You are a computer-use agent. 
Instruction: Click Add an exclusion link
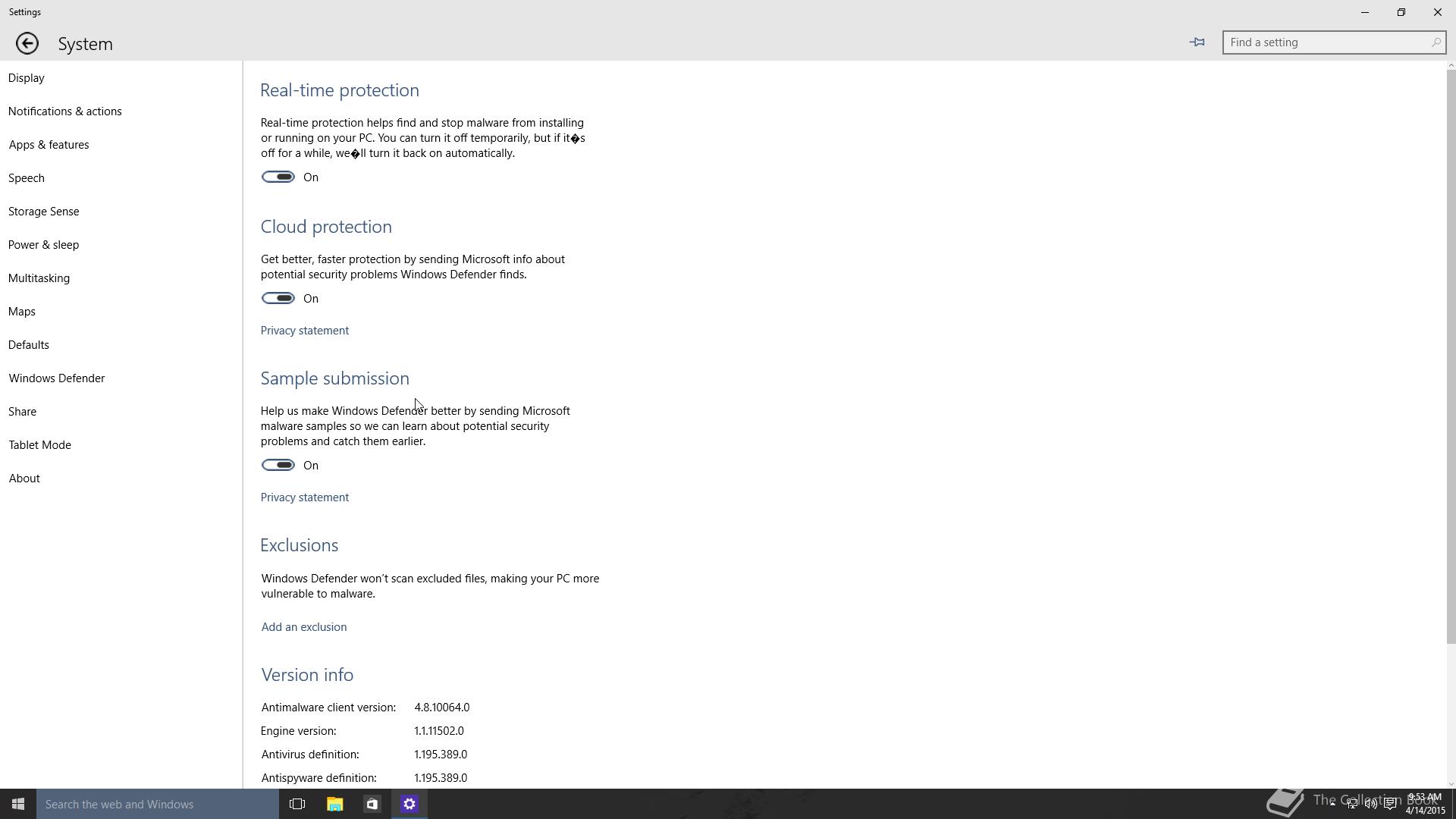304,627
